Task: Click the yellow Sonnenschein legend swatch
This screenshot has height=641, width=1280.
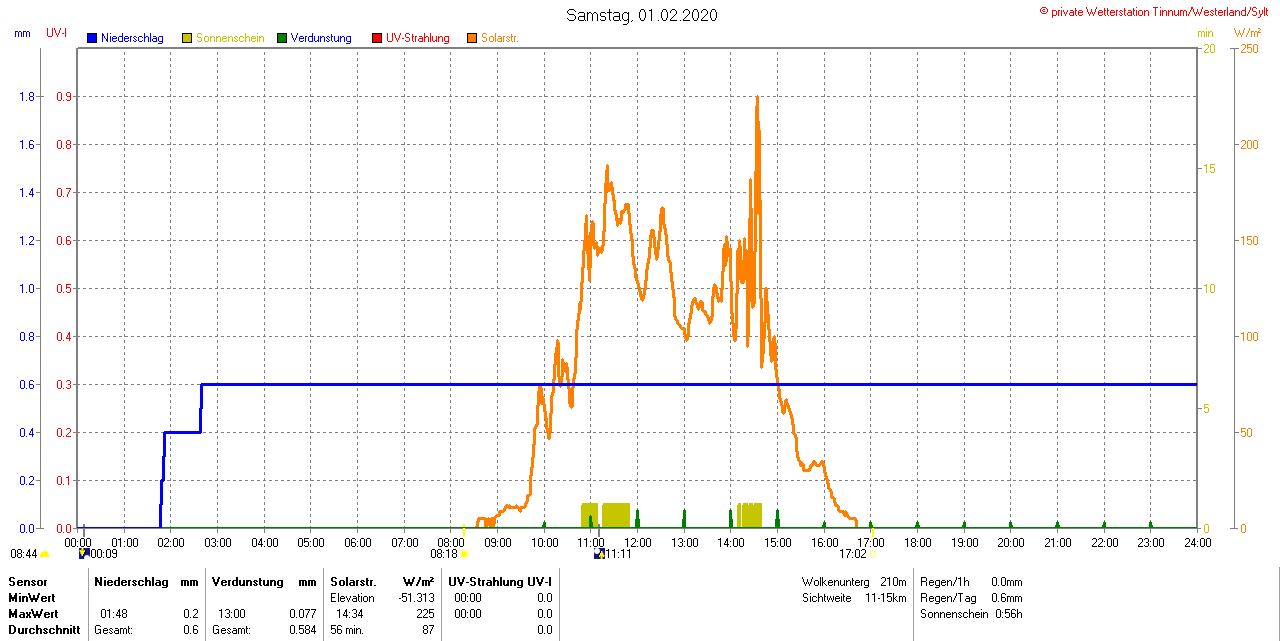Action: click(x=187, y=38)
